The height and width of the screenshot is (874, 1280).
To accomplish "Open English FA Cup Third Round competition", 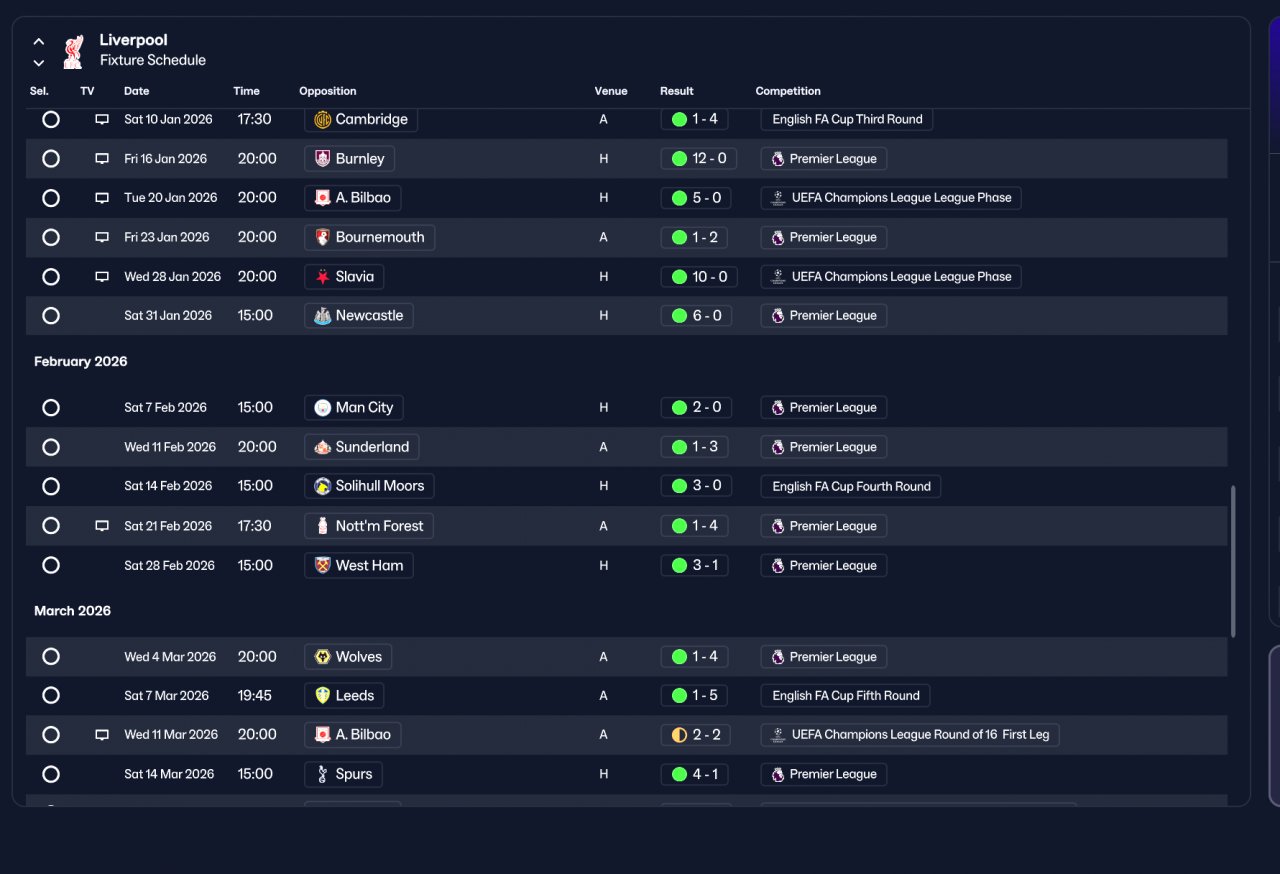I will point(847,120).
